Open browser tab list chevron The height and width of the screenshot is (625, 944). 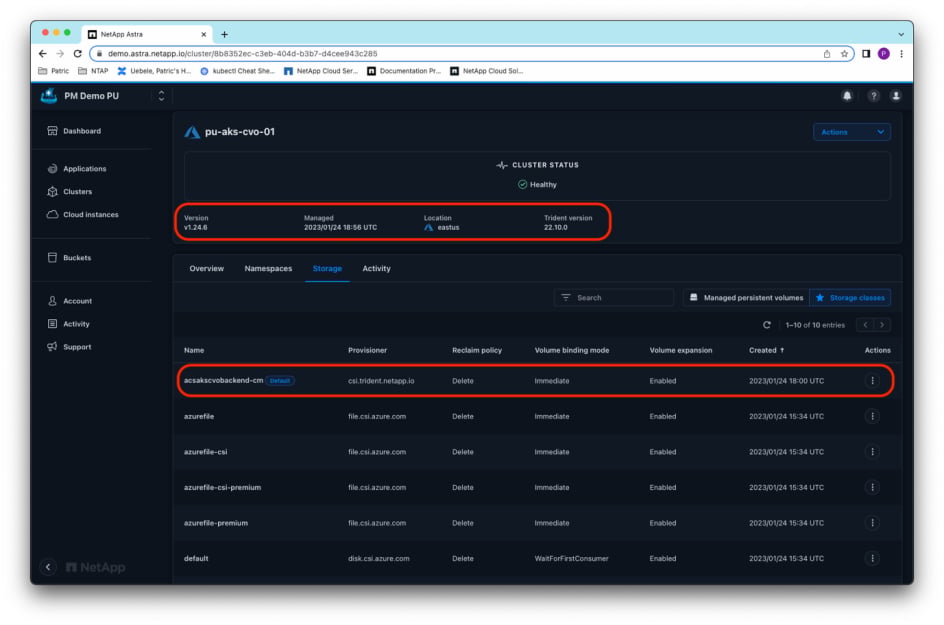901,34
